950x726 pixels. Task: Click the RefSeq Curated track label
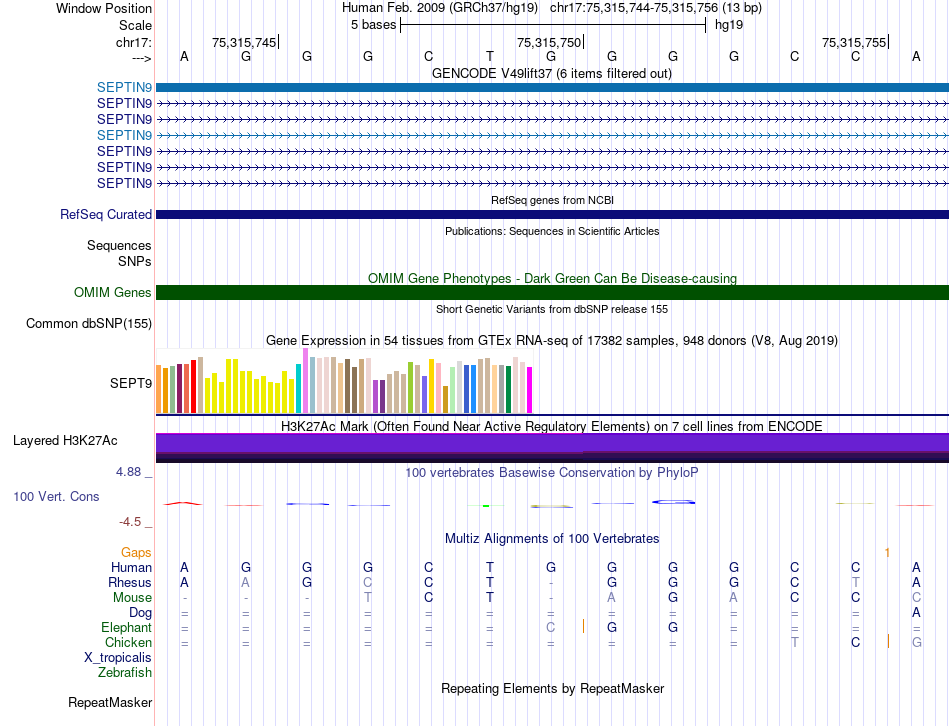pyautogui.click(x=106, y=214)
